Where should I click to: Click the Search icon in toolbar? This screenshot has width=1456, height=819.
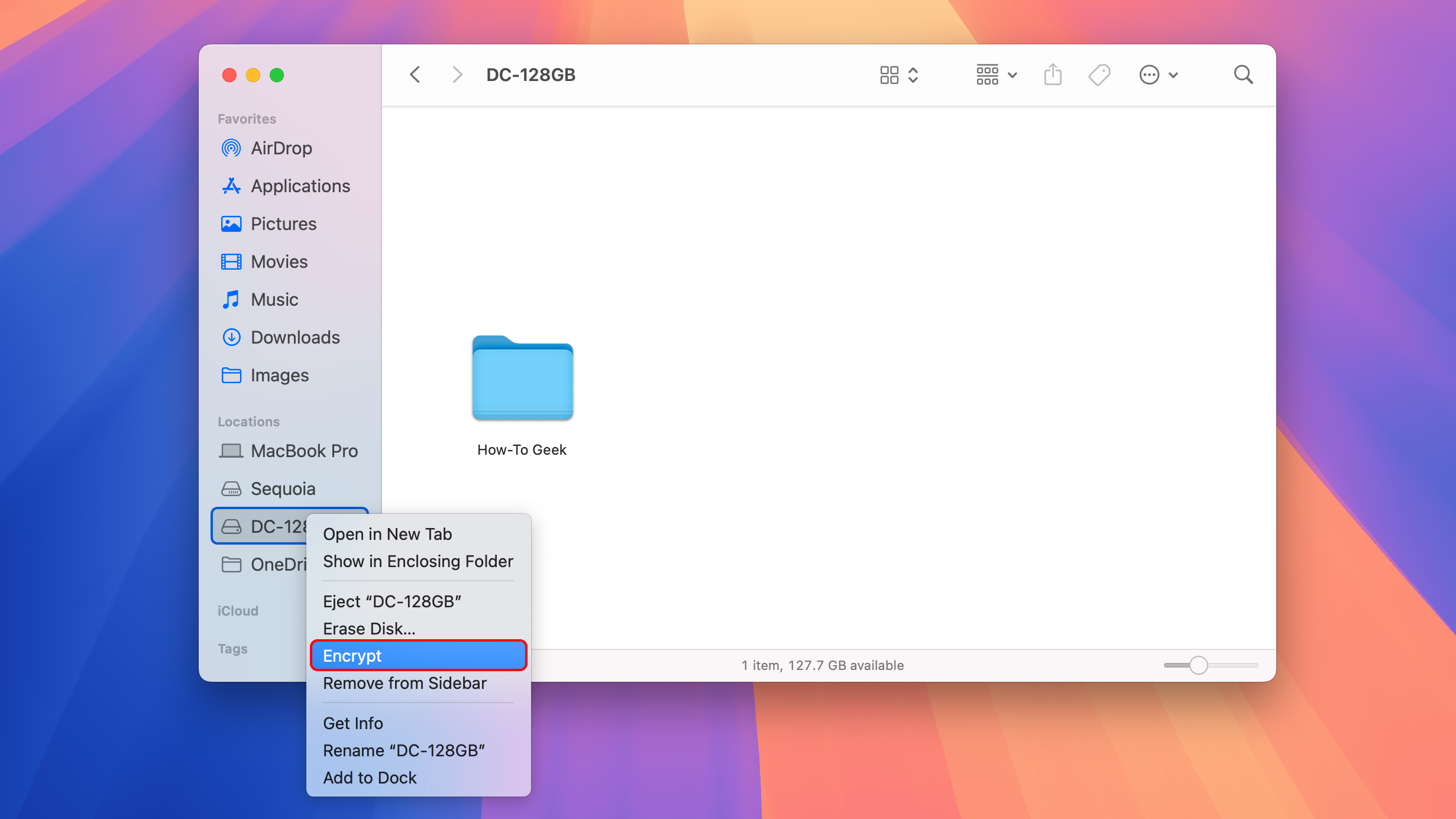click(1243, 74)
